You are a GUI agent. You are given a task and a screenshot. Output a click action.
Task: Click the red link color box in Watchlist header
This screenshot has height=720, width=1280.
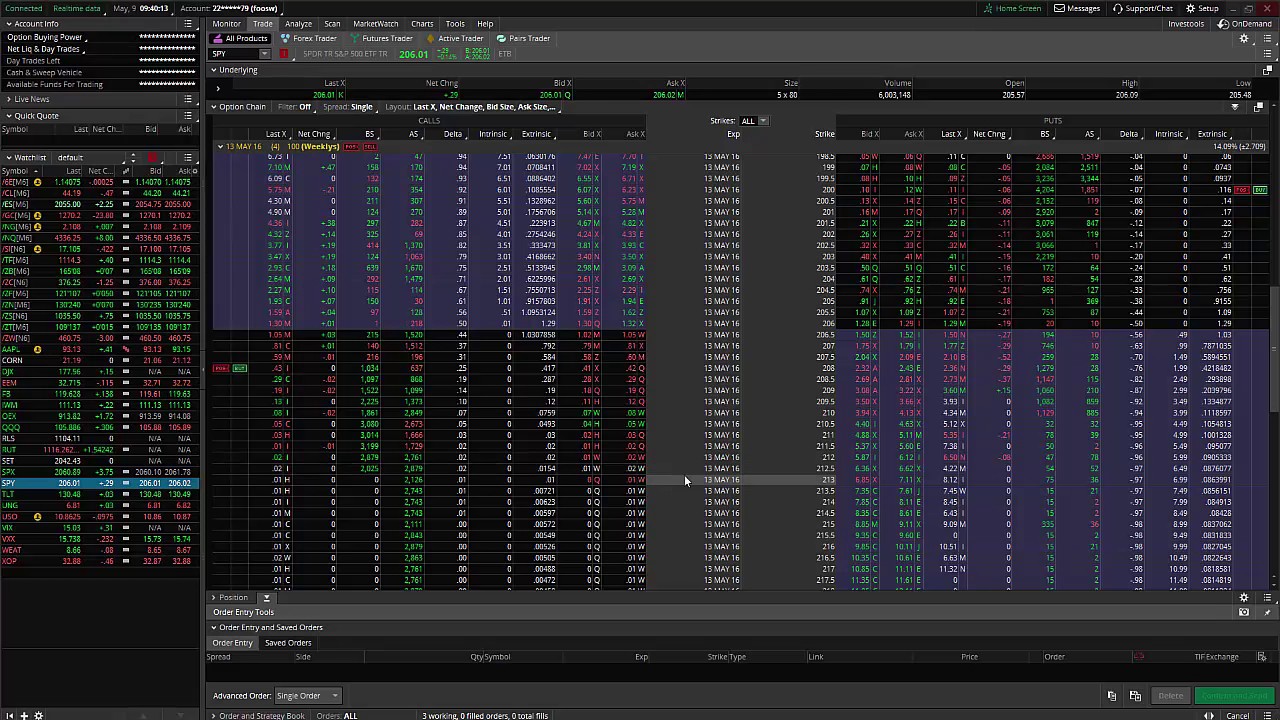[x=152, y=157]
